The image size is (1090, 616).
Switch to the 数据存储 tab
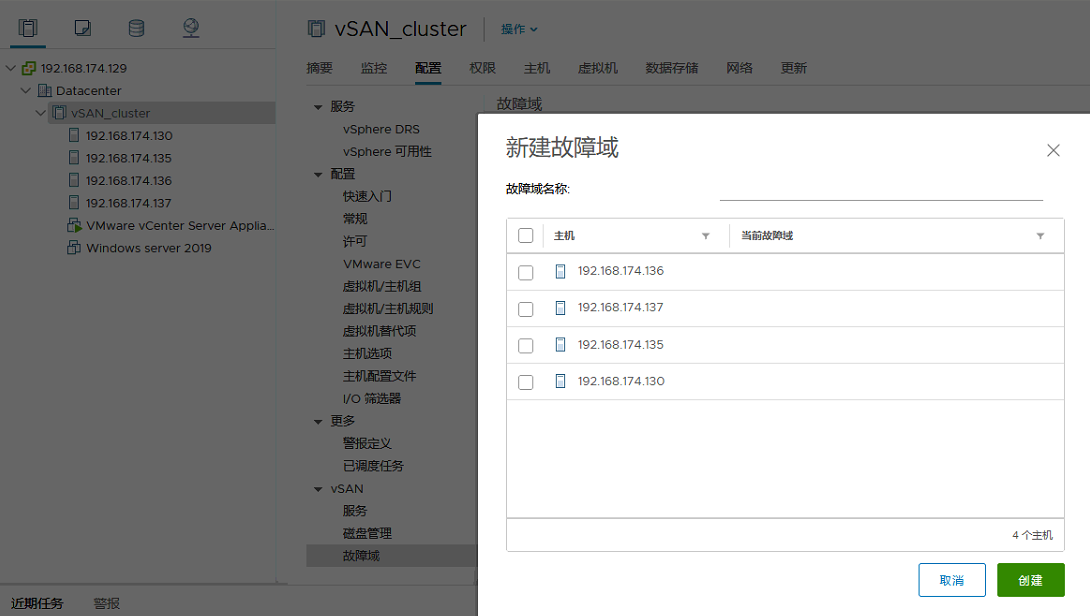[x=672, y=68]
